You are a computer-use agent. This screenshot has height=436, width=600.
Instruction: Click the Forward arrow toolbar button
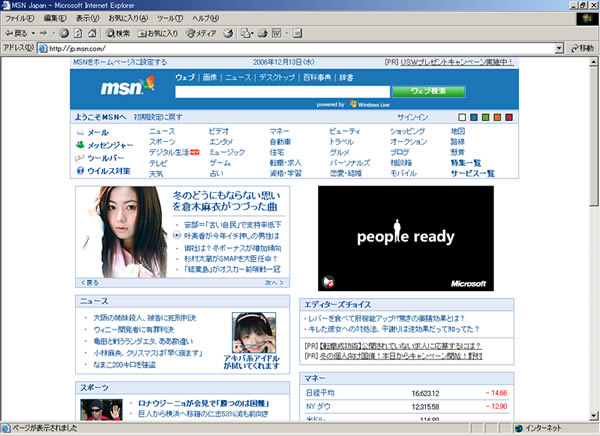point(43,33)
